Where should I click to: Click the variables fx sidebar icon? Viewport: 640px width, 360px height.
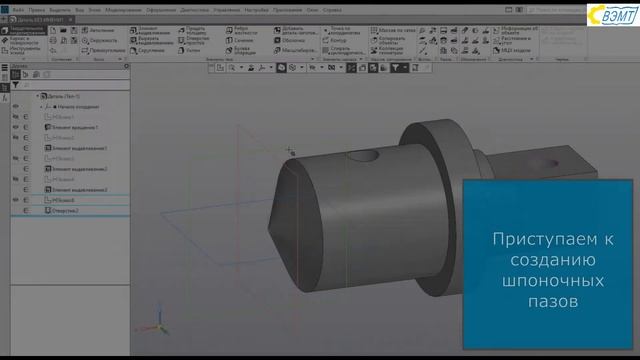point(4,98)
